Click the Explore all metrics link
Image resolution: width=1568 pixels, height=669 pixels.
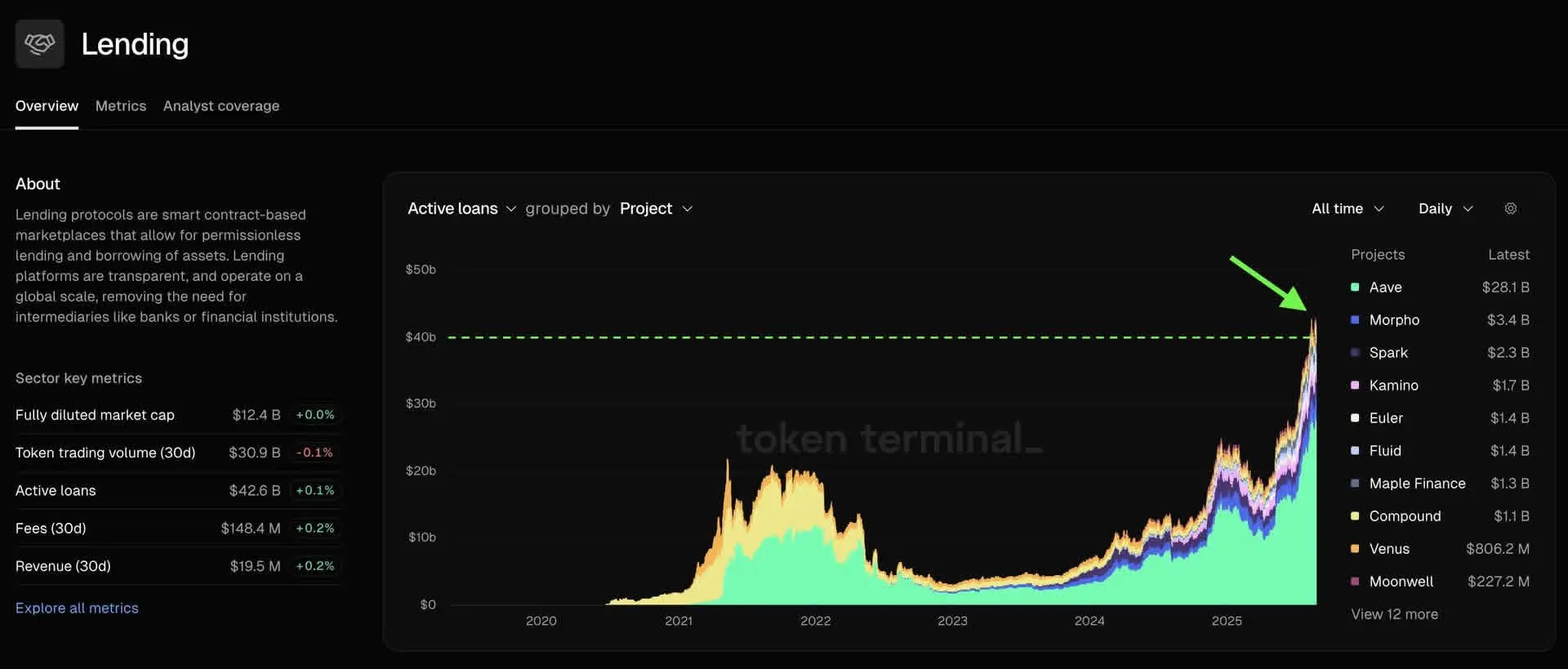77,608
